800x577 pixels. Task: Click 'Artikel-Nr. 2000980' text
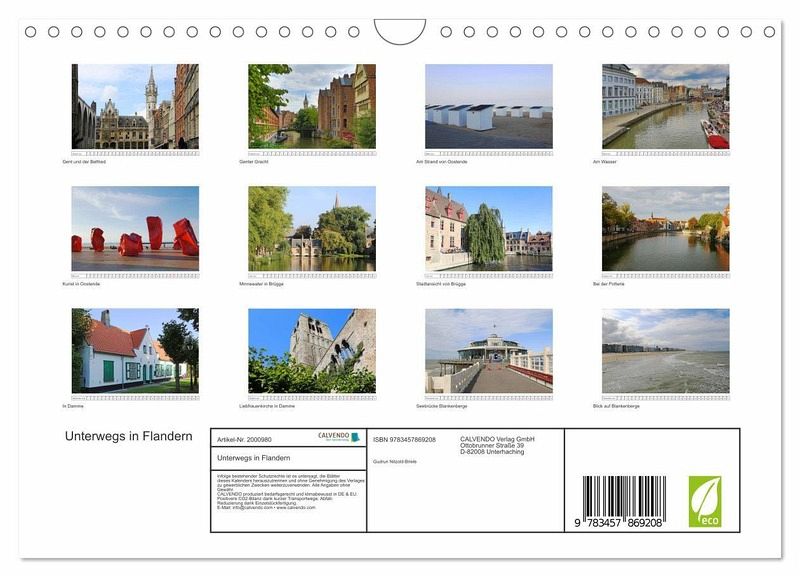(244, 440)
